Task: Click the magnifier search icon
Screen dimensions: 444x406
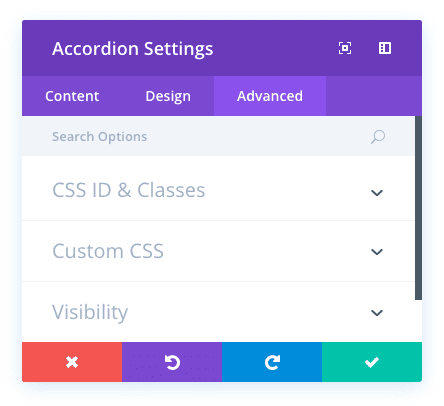Action: tap(378, 137)
